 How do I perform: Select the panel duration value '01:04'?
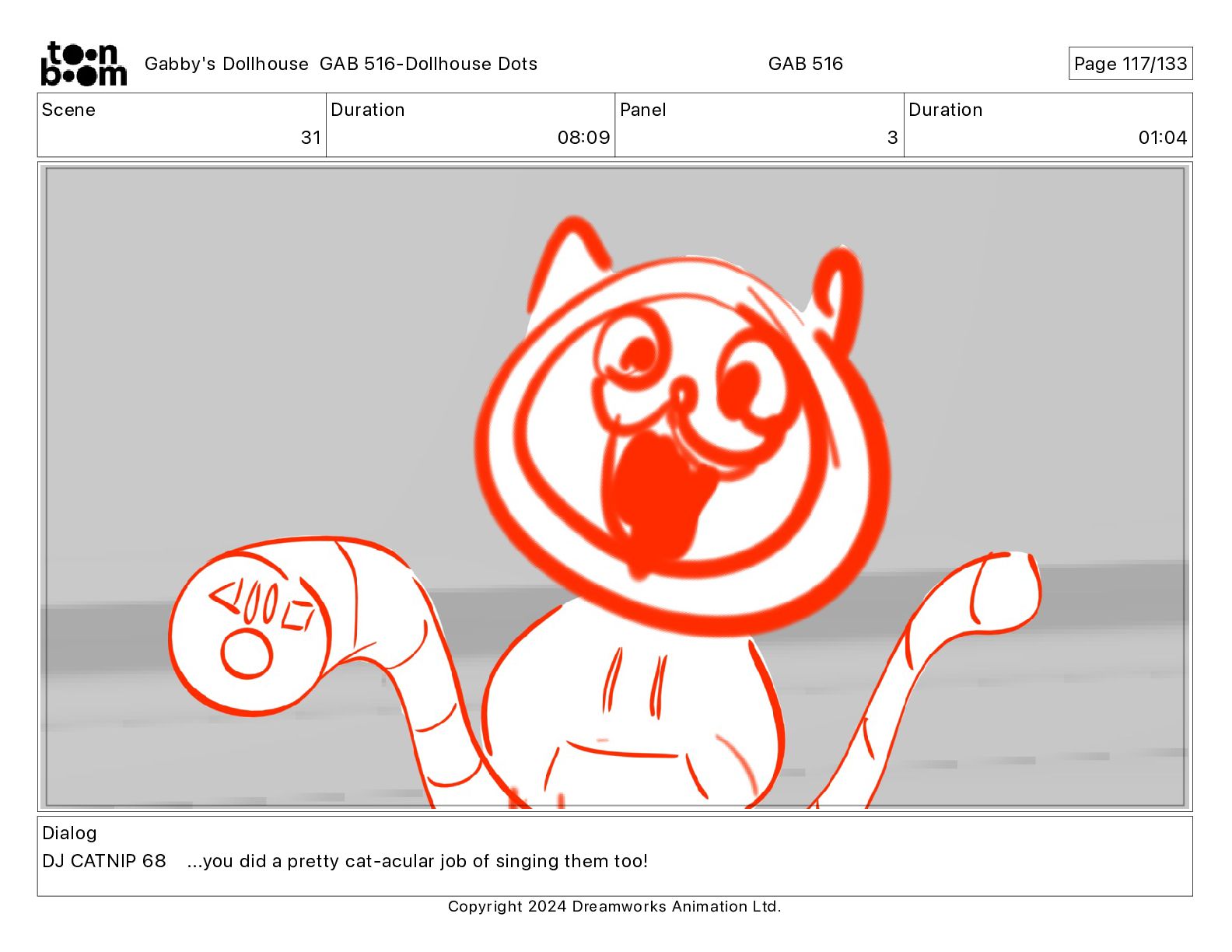[1163, 138]
